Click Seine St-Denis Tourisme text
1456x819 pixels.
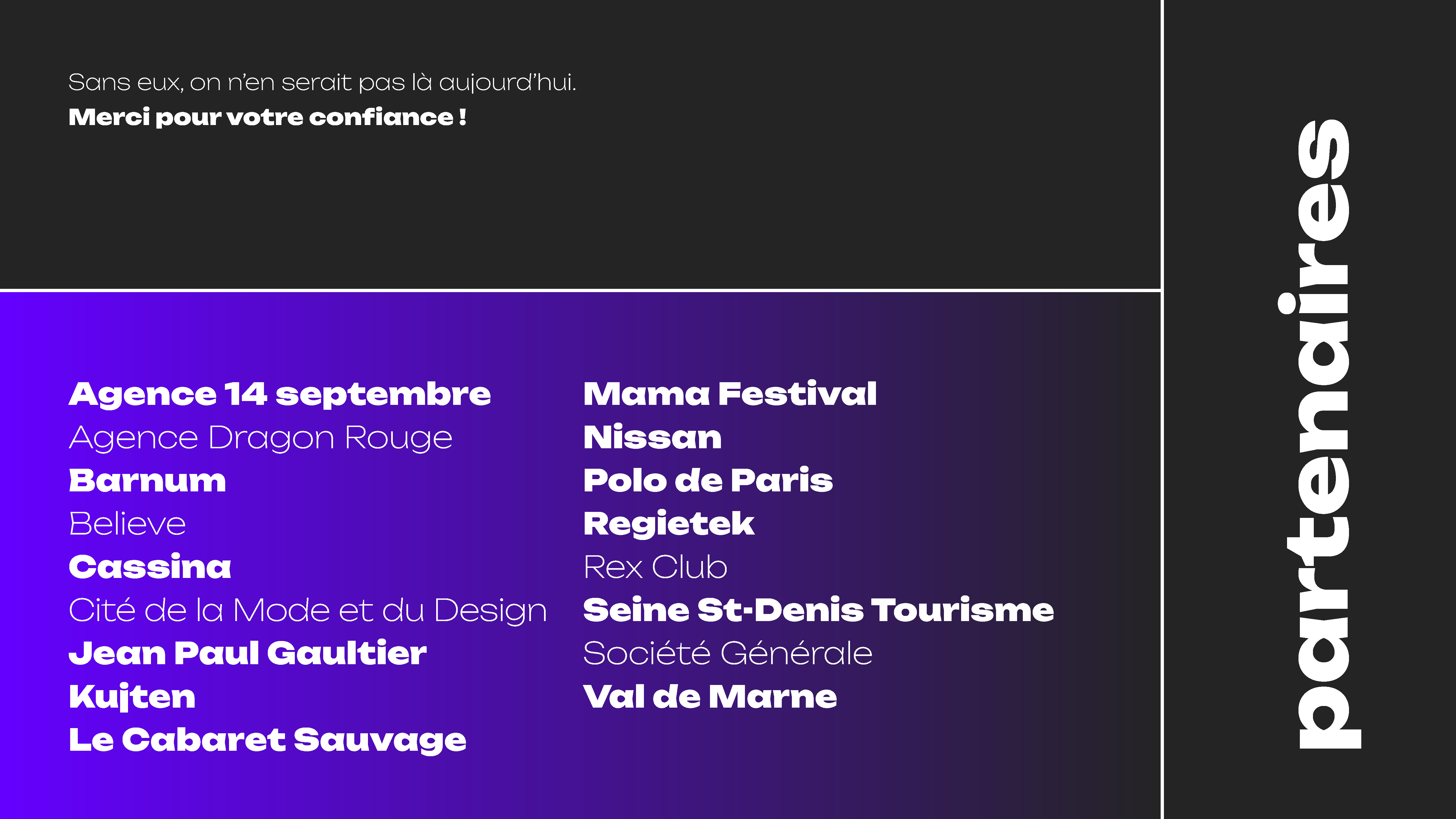point(818,610)
